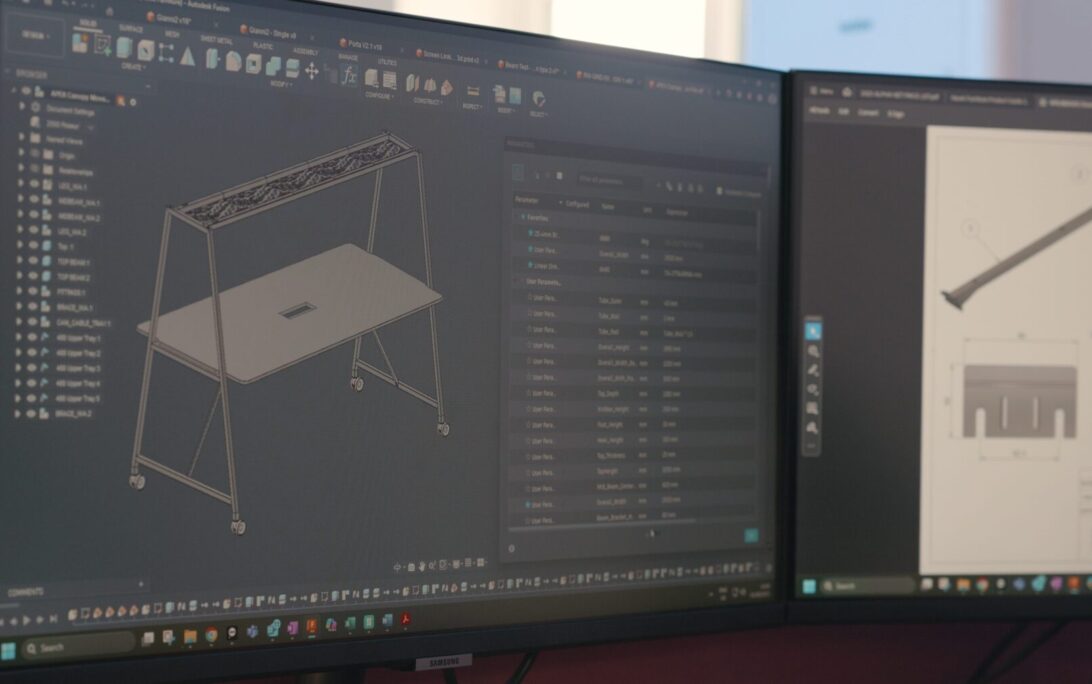
Task: Toggle visibility of TOP BEAM:1
Action: pos(33,261)
